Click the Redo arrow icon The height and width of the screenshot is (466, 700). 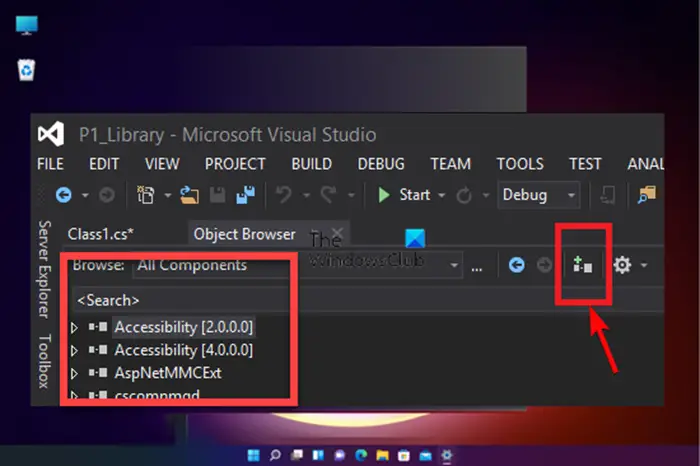[x=329, y=195]
